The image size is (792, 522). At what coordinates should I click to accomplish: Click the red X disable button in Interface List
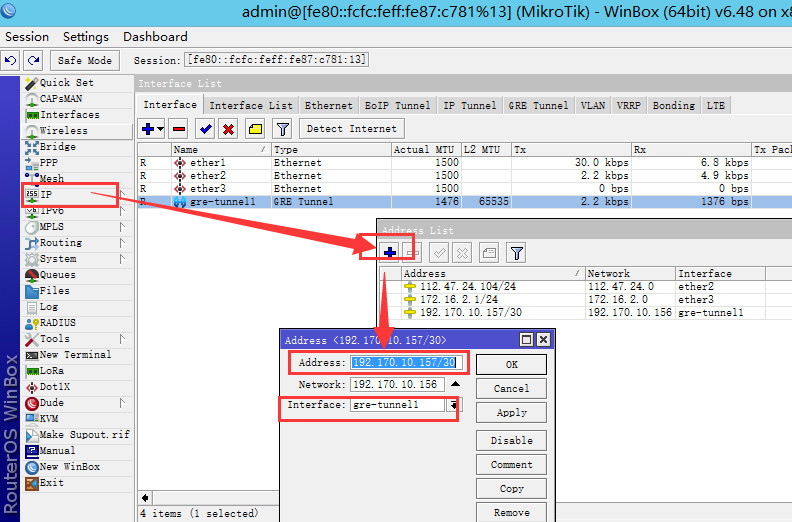(x=228, y=129)
